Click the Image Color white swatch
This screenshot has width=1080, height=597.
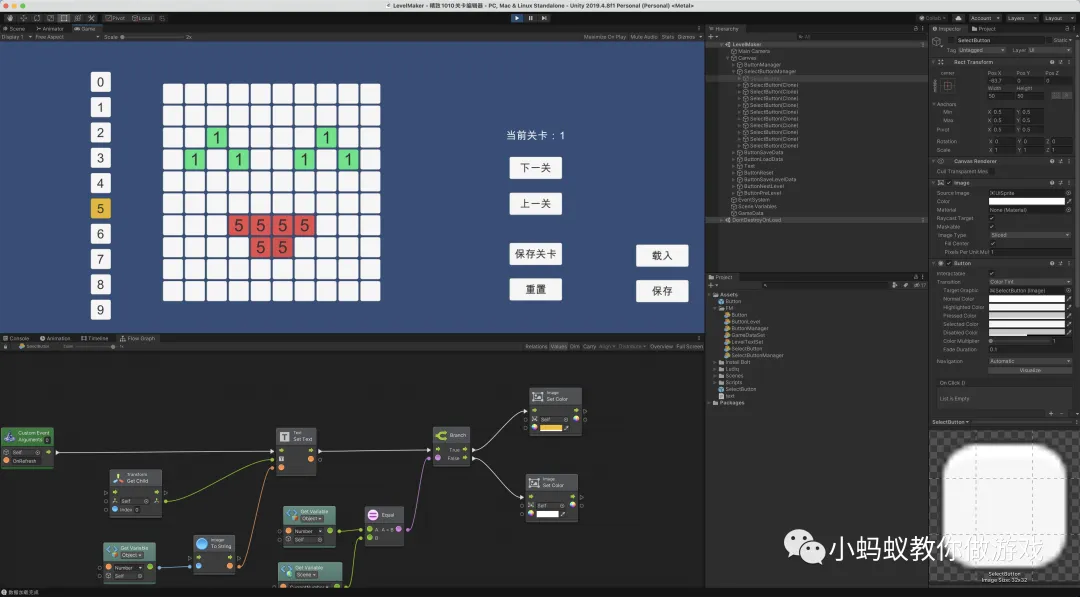pyautogui.click(x=1026, y=201)
